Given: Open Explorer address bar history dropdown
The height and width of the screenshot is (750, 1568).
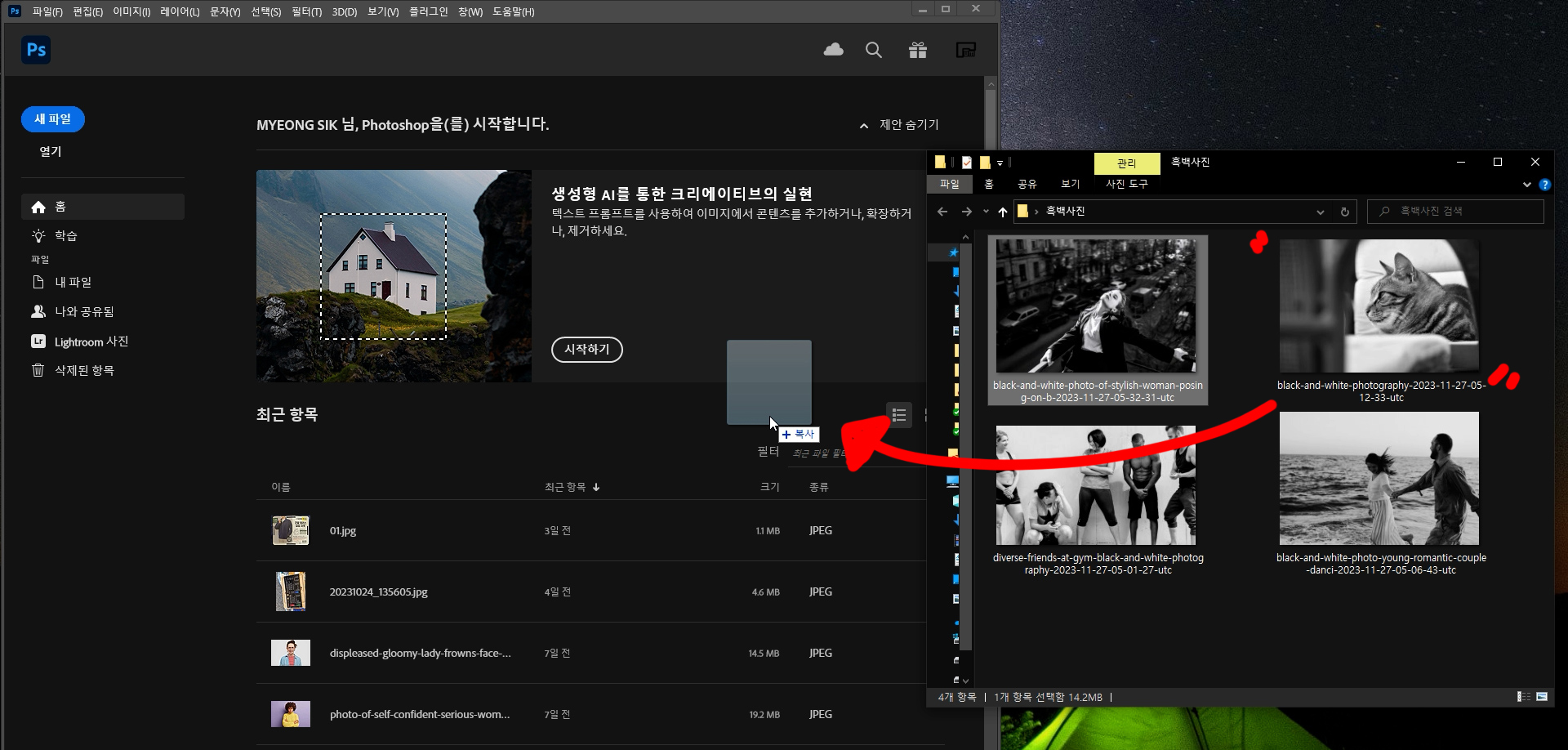Looking at the screenshot, I should pyautogui.click(x=1320, y=212).
